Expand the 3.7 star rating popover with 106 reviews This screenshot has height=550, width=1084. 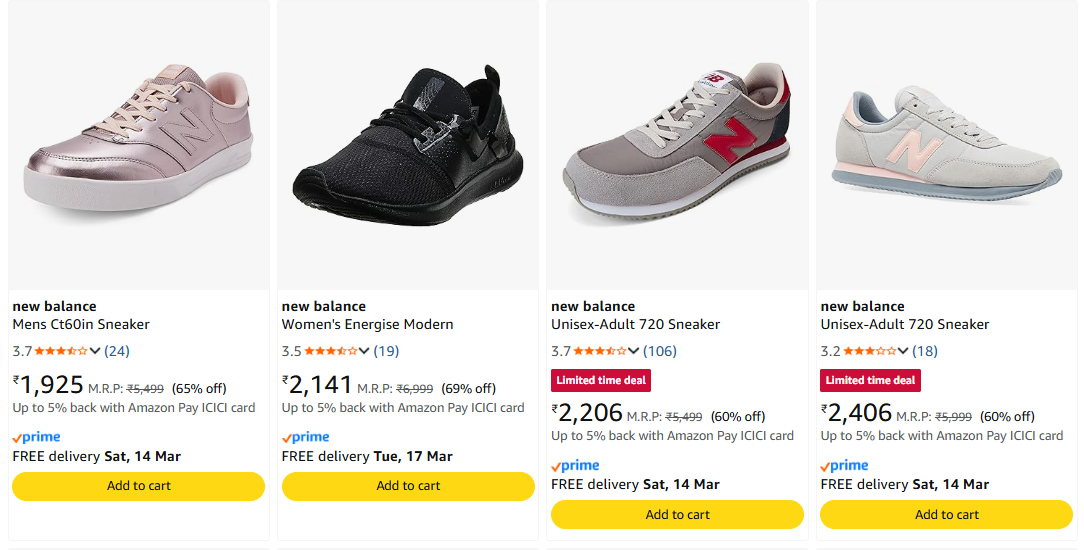point(633,351)
